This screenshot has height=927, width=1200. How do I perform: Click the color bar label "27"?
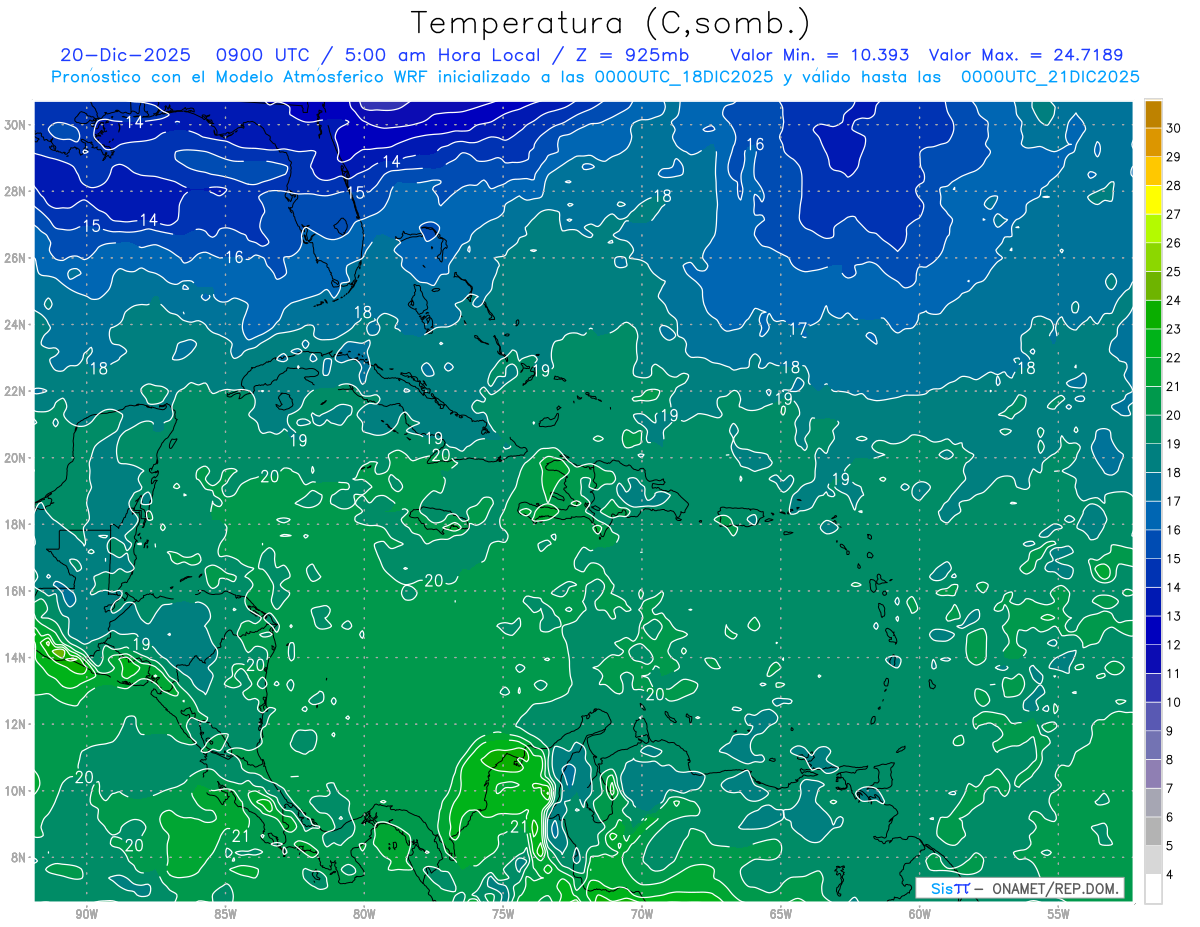[1173, 214]
